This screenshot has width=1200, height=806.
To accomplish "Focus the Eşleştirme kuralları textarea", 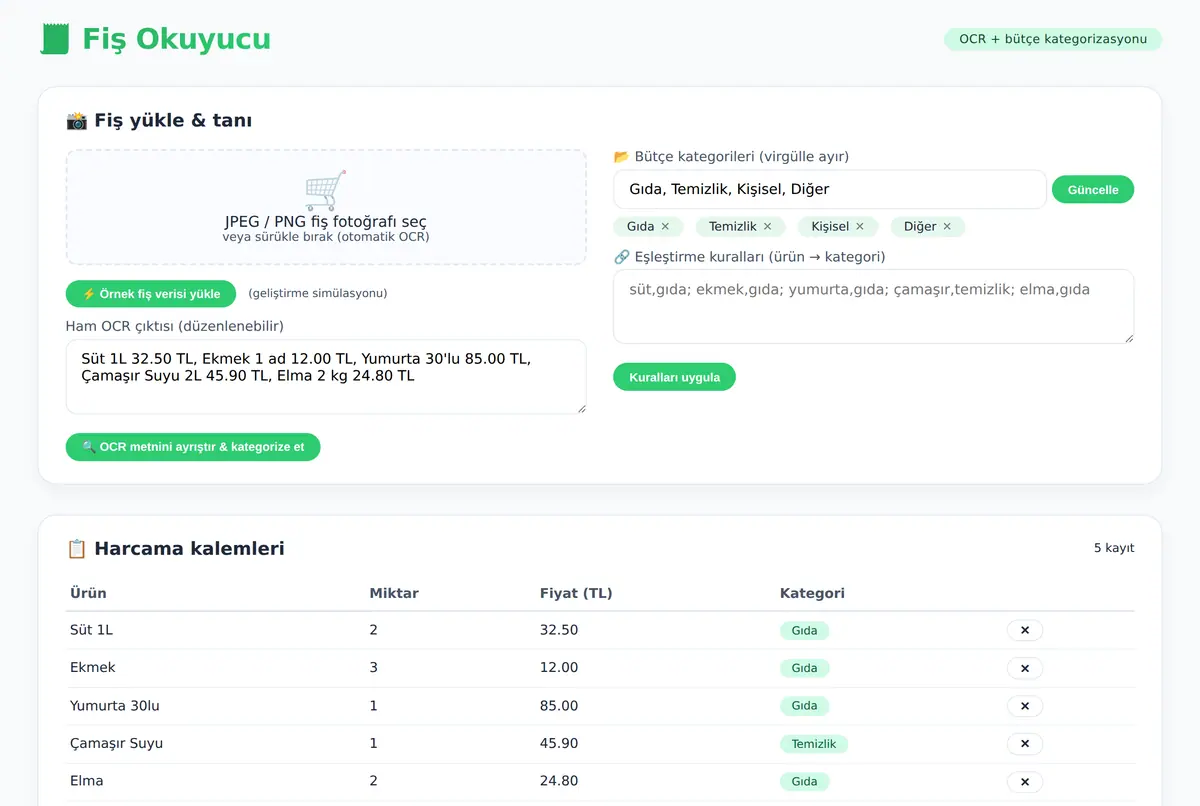I will click(x=874, y=306).
